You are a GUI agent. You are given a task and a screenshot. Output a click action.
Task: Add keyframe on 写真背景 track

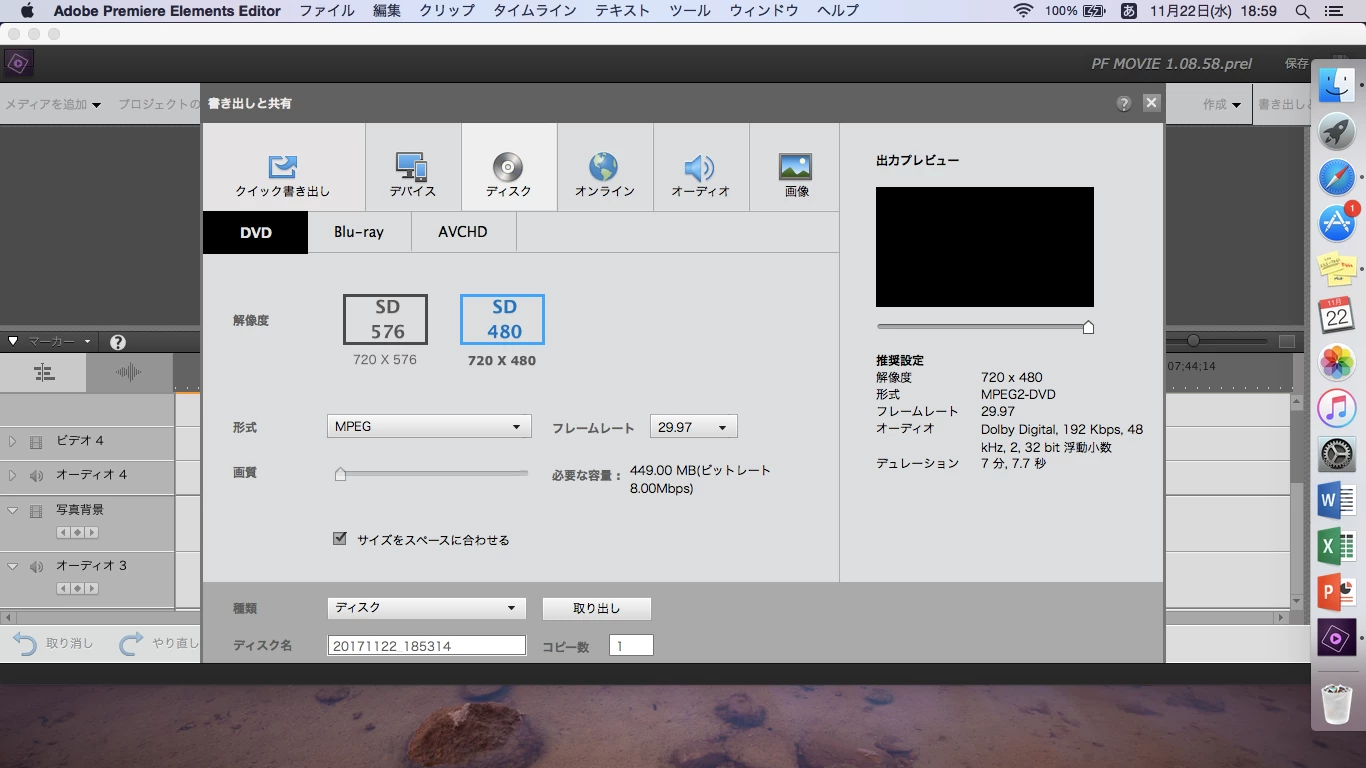[x=77, y=532]
